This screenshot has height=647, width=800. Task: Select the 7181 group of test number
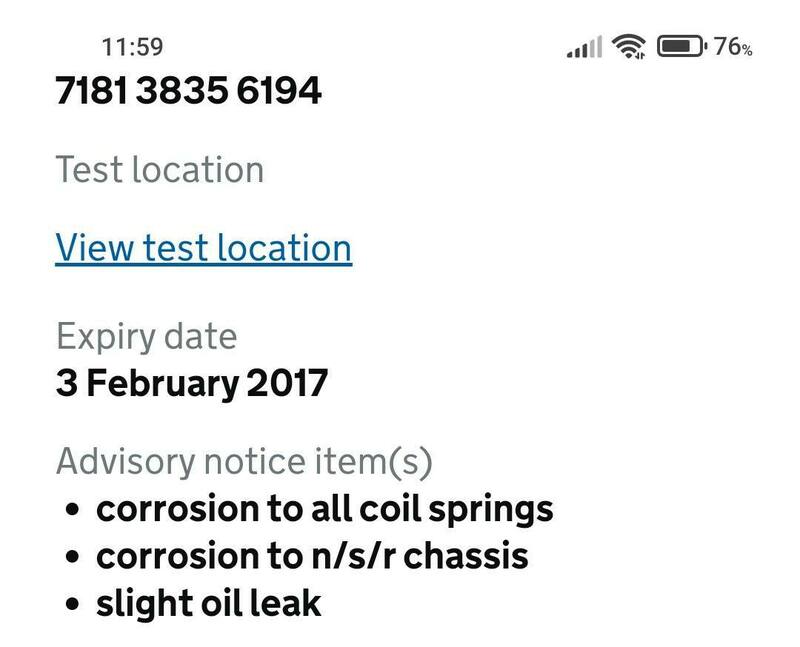[91, 91]
